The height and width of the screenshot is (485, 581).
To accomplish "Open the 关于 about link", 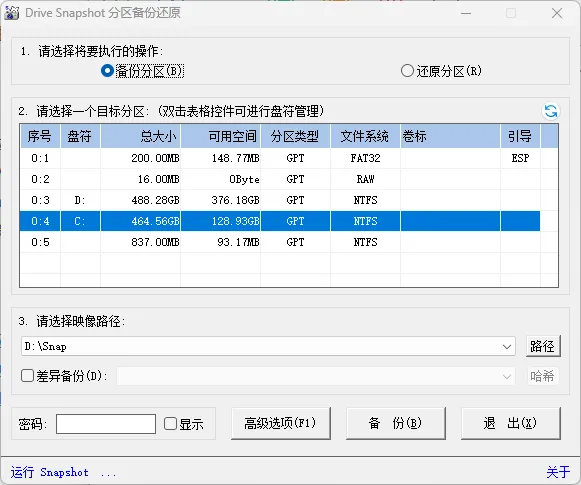I will [558, 472].
